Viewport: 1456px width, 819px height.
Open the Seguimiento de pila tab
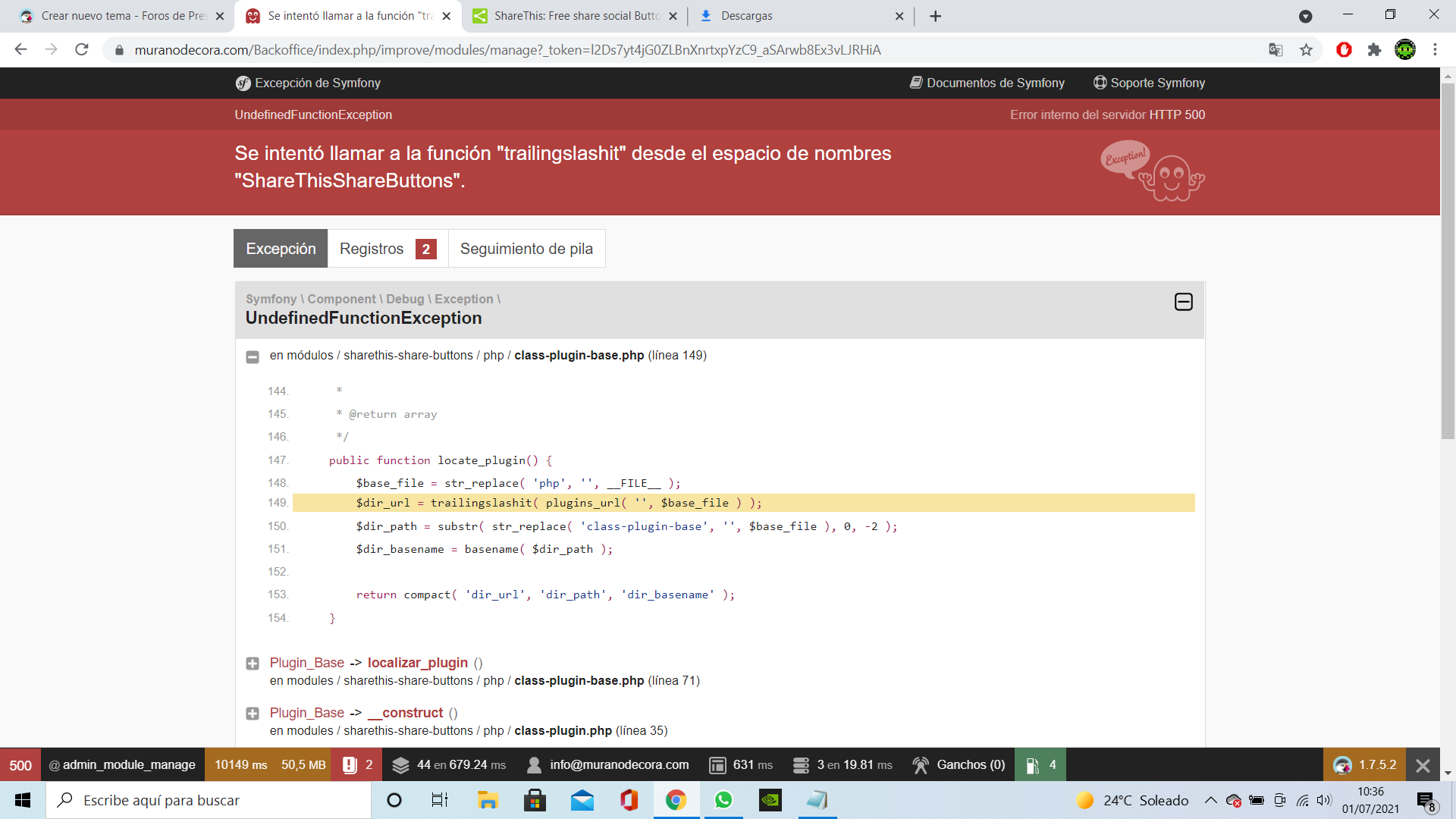pyautogui.click(x=526, y=249)
